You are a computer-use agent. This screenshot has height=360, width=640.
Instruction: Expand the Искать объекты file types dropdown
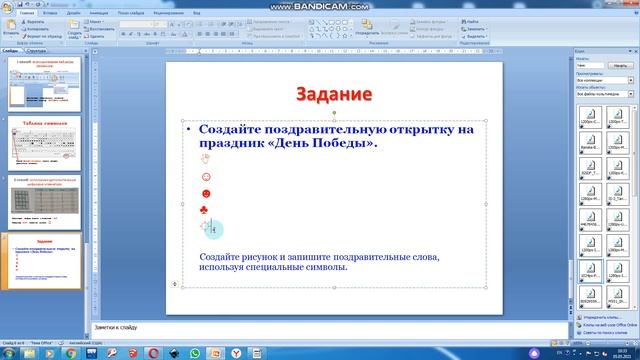click(631, 94)
